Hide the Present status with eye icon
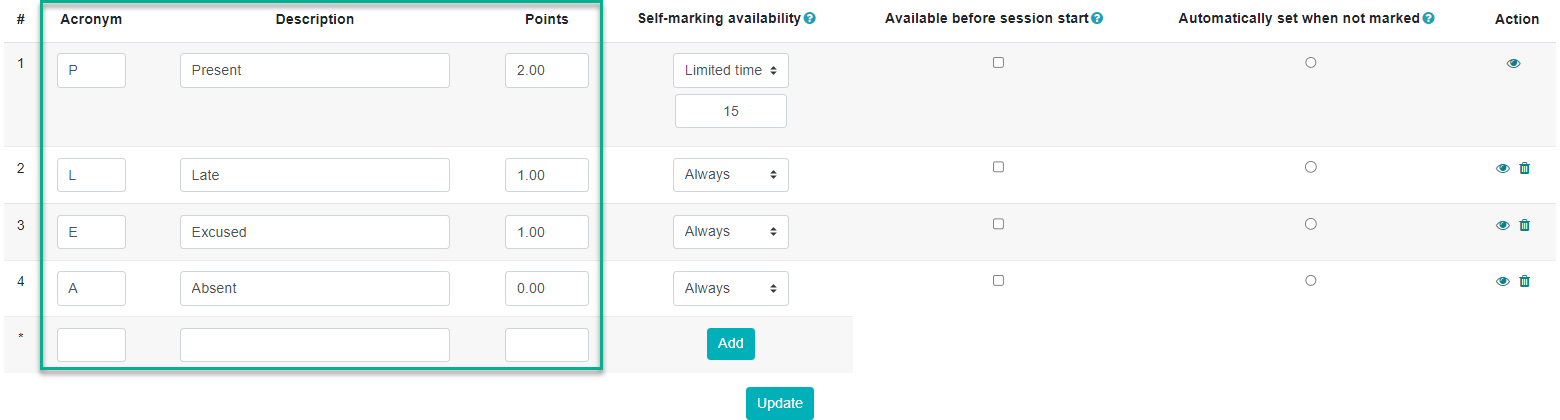The height and width of the screenshot is (420, 1560). tap(1513, 63)
